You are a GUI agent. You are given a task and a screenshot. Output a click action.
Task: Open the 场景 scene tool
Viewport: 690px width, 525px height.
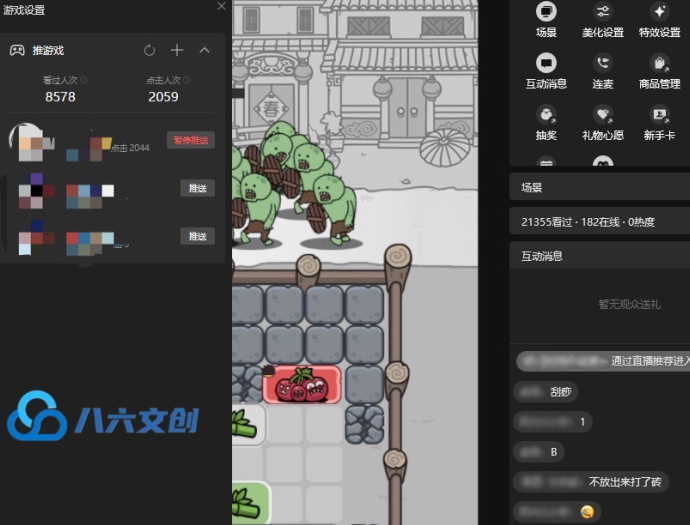point(546,20)
